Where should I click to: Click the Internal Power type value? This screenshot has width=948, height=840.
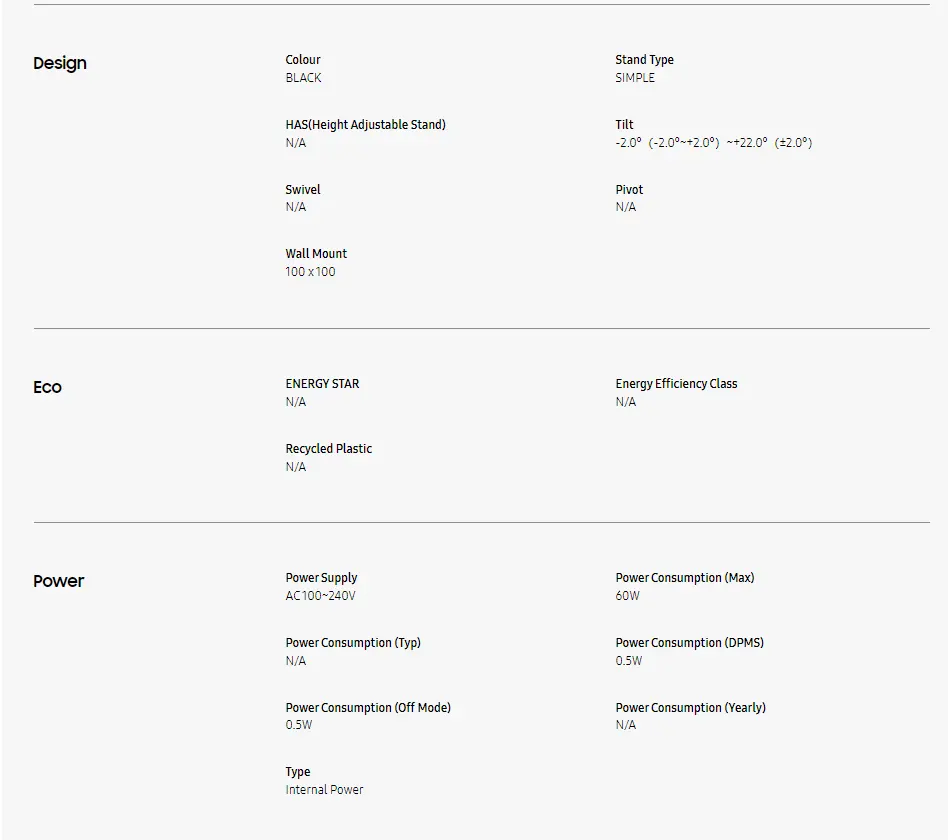(324, 790)
